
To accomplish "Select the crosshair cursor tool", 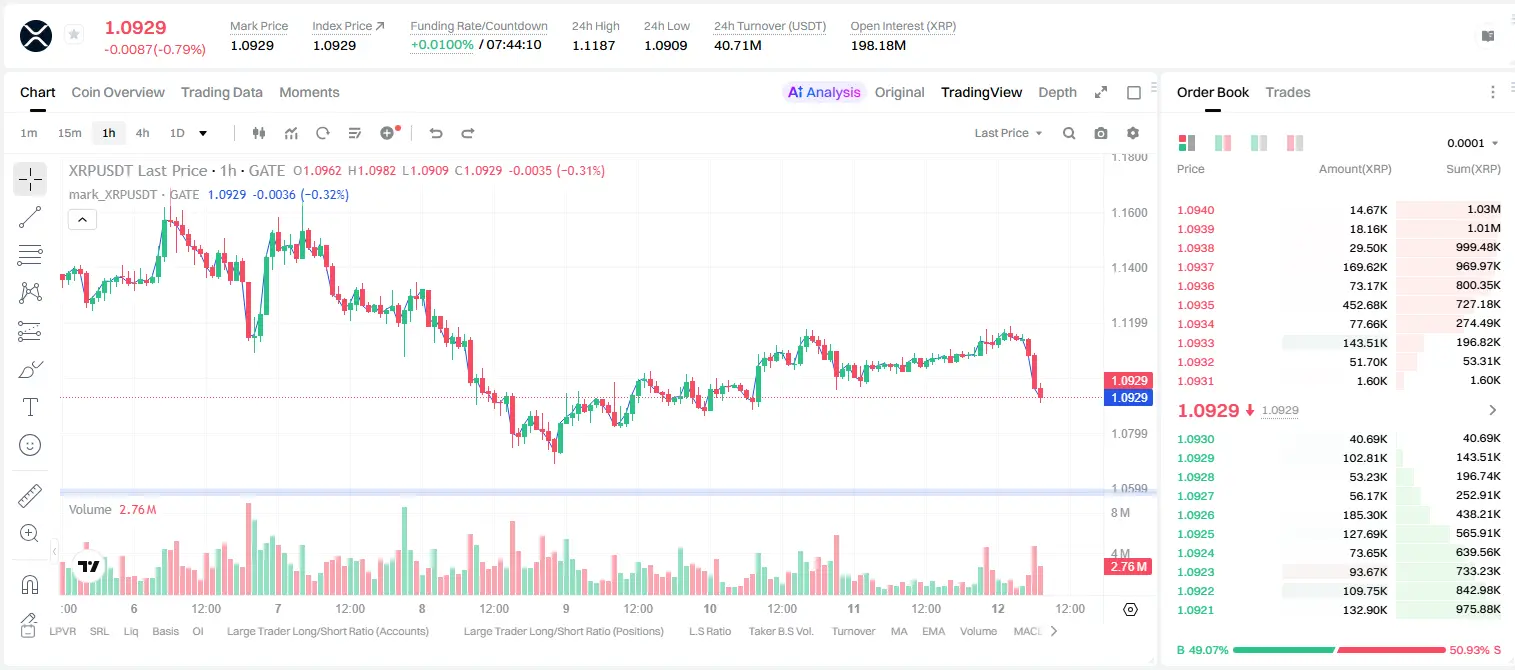I will pos(30,180).
